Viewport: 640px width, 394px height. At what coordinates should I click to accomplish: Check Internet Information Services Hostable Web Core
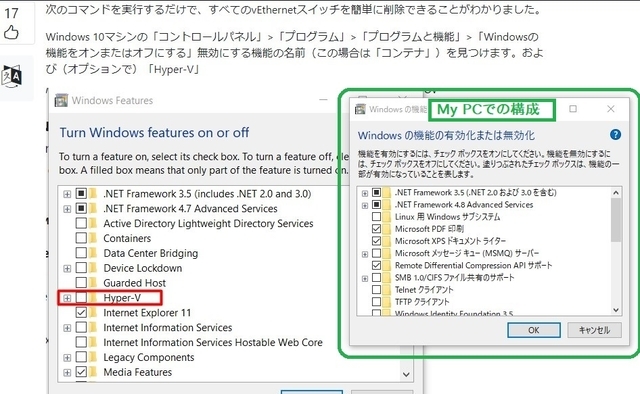(81, 342)
